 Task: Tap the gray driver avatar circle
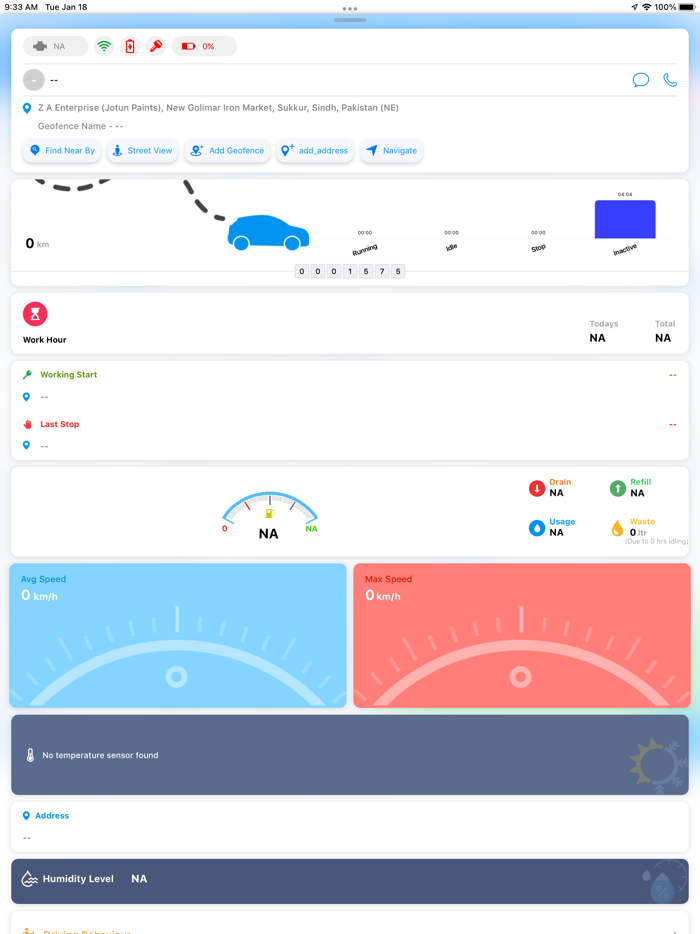[34, 80]
